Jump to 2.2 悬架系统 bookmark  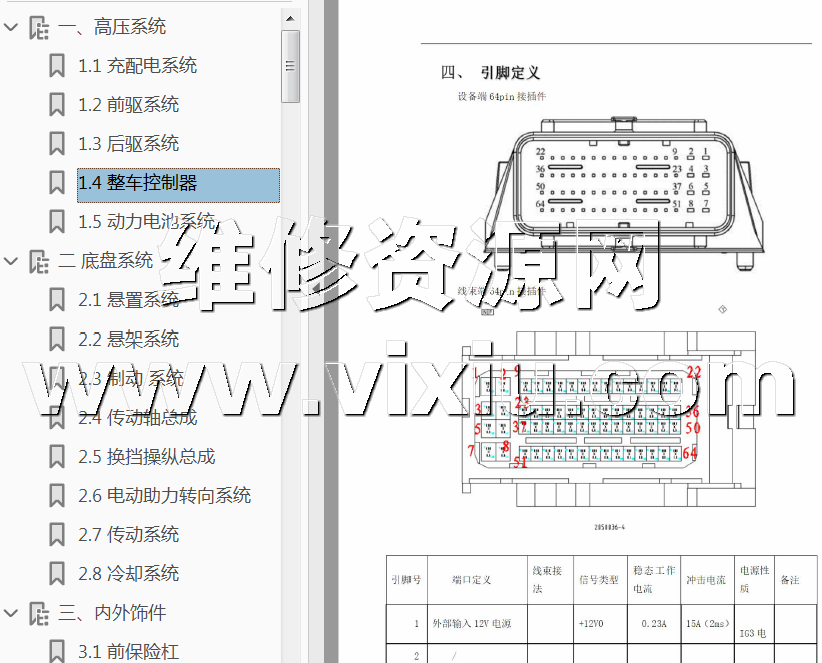[128, 340]
